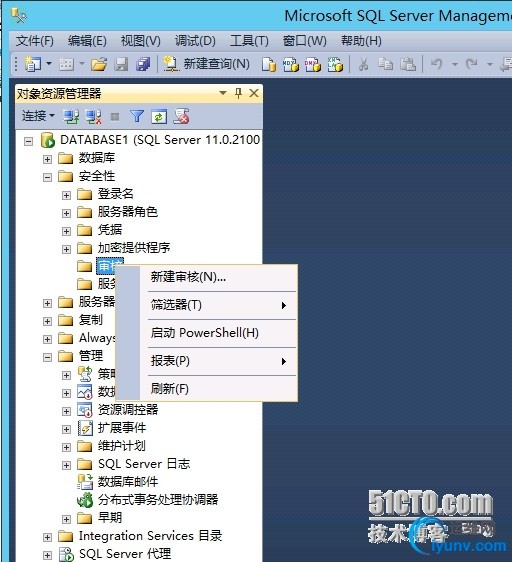The image size is (512, 562).
Task: Close the 对象资源管理器 panel
Action: click(254, 93)
